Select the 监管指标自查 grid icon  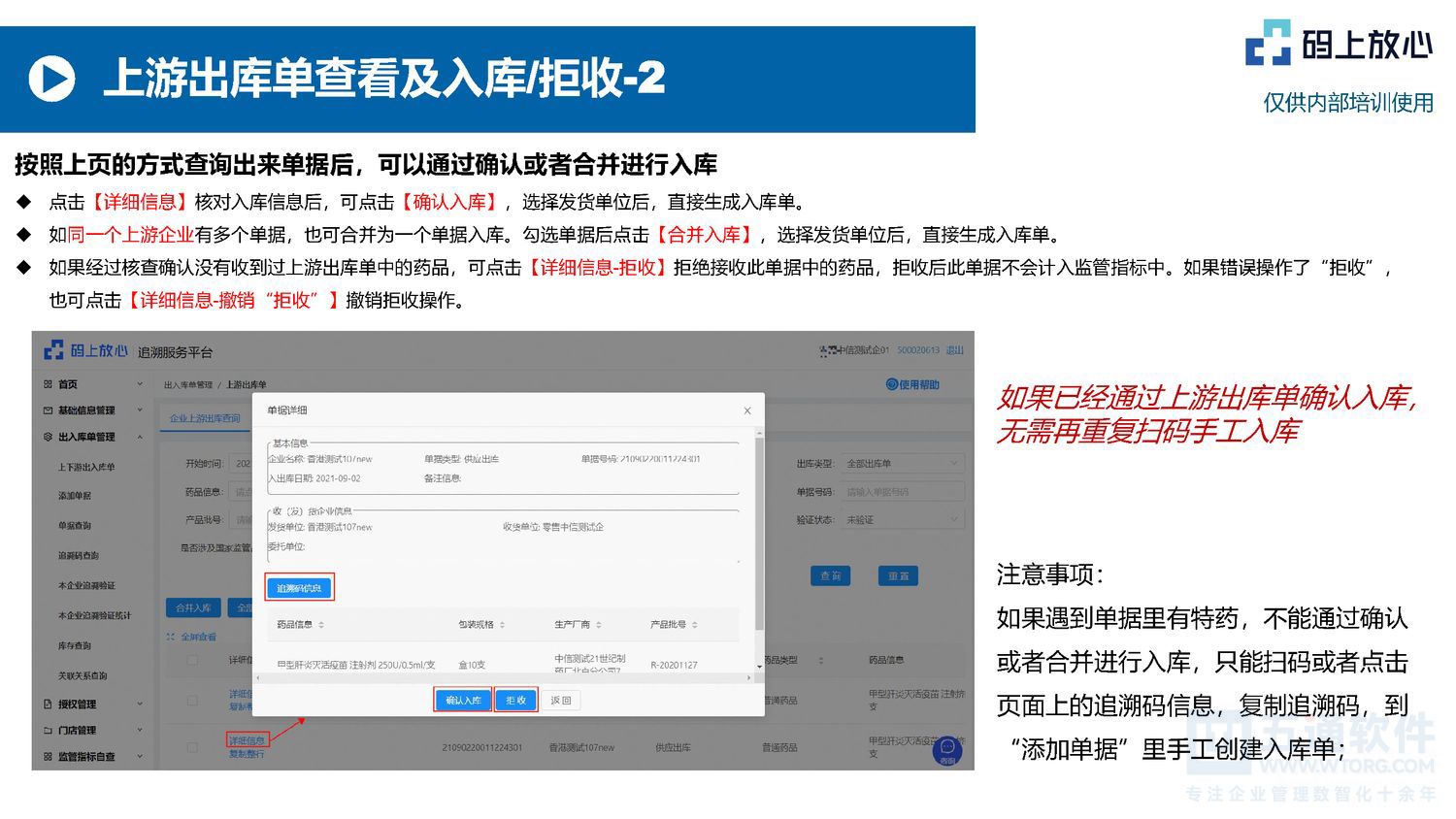point(48,756)
